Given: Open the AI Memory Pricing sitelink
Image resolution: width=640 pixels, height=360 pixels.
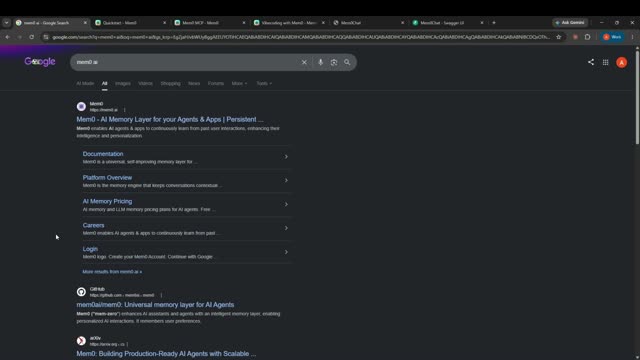Looking at the screenshot, I should 107,201.
